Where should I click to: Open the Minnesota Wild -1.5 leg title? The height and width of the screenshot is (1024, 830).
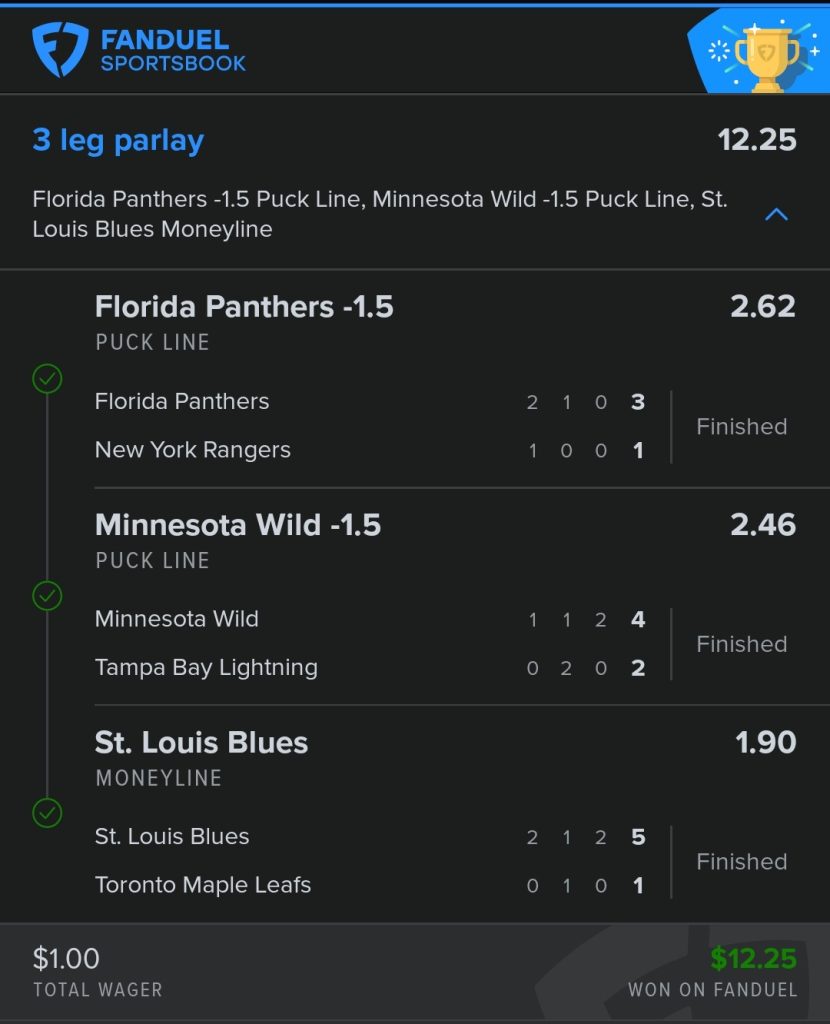[238, 524]
